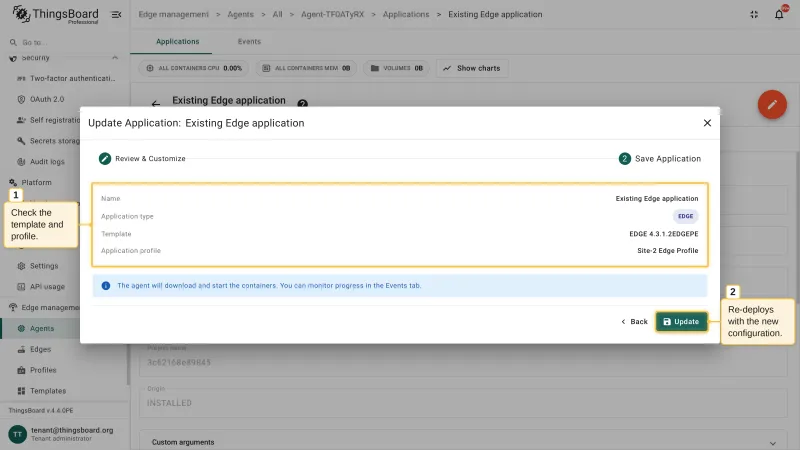Open Audit logs in the sidebar
Image resolution: width=800 pixels, height=450 pixels.
click(43, 162)
